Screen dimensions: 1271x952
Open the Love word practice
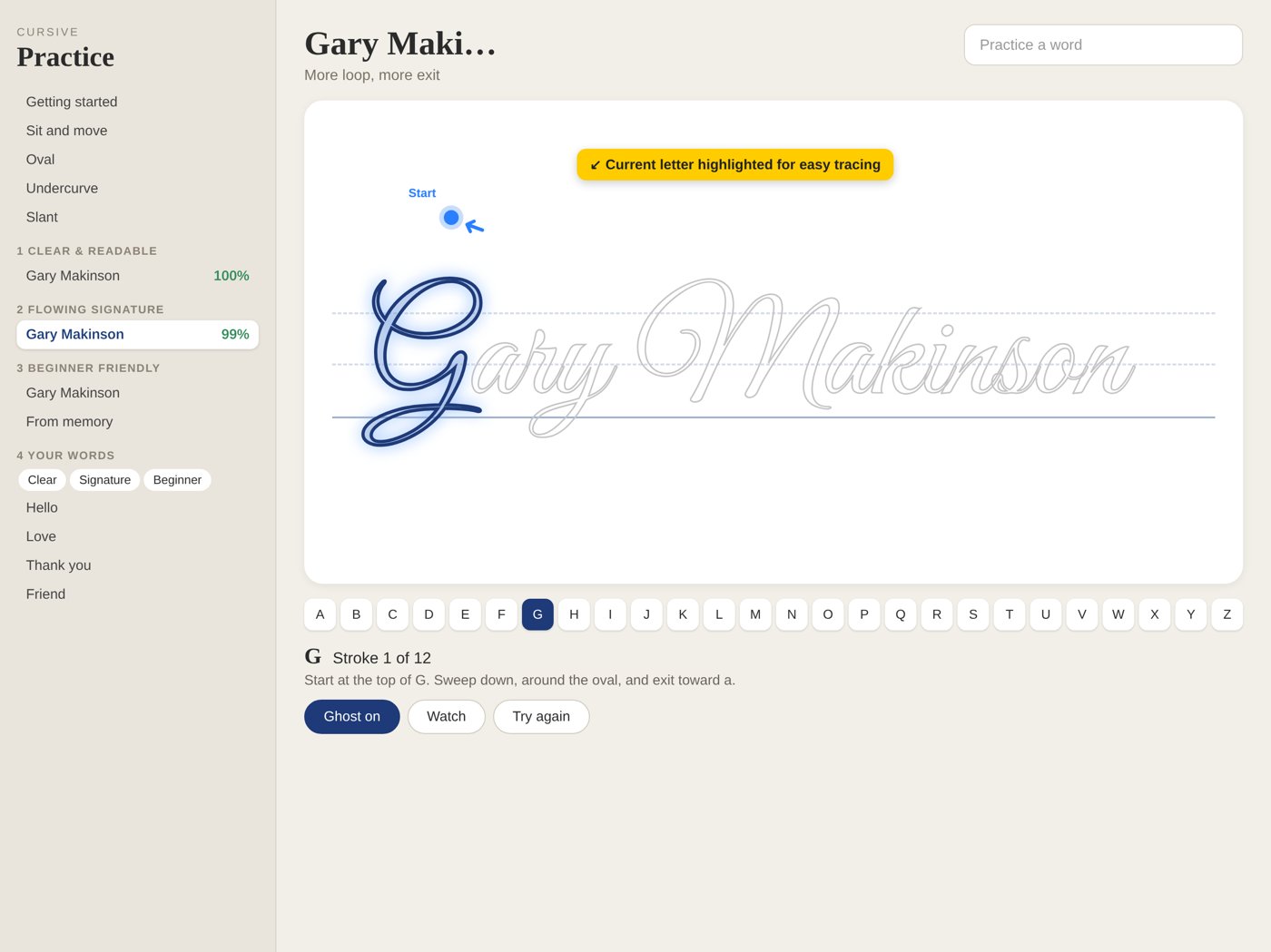[x=137, y=537]
